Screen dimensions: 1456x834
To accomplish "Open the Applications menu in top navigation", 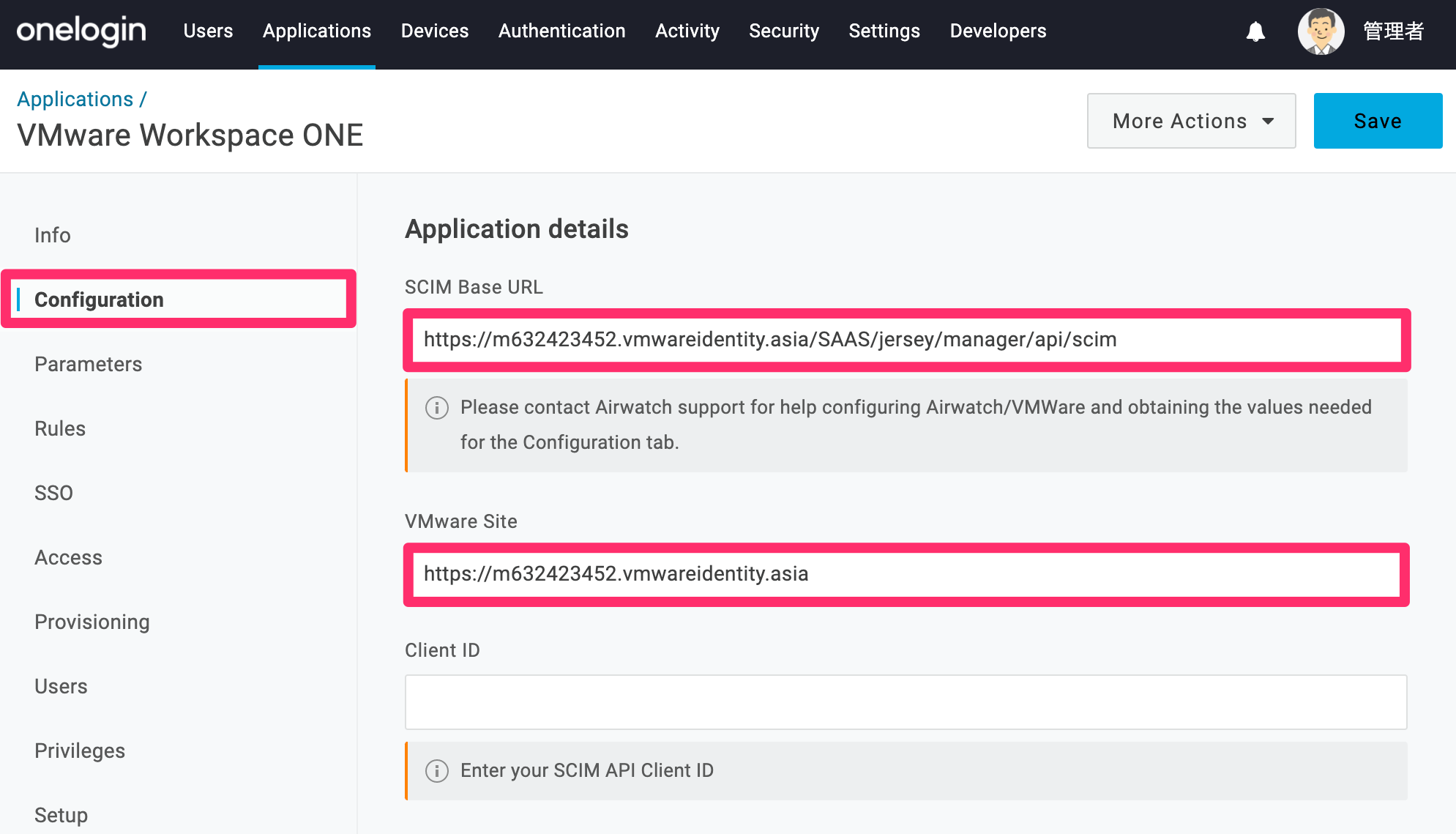I will (317, 31).
